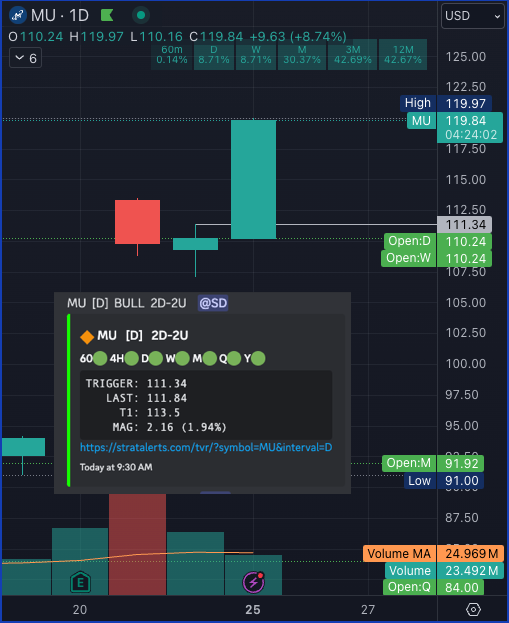Open the stratalerts.com MU link
509x623 pixels.
tap(206, 447)
